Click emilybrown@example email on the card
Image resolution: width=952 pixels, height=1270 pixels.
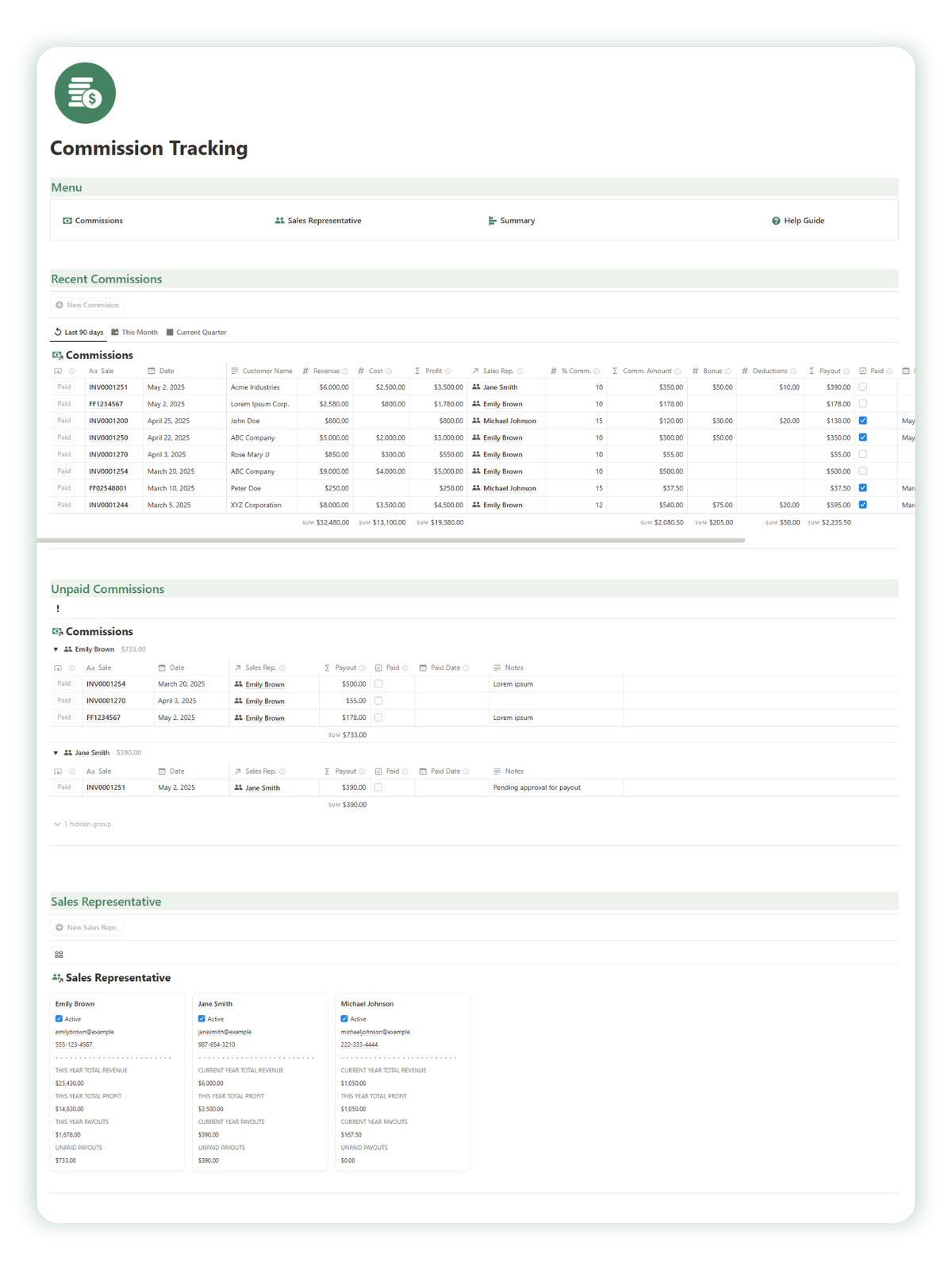[85, 1032]
